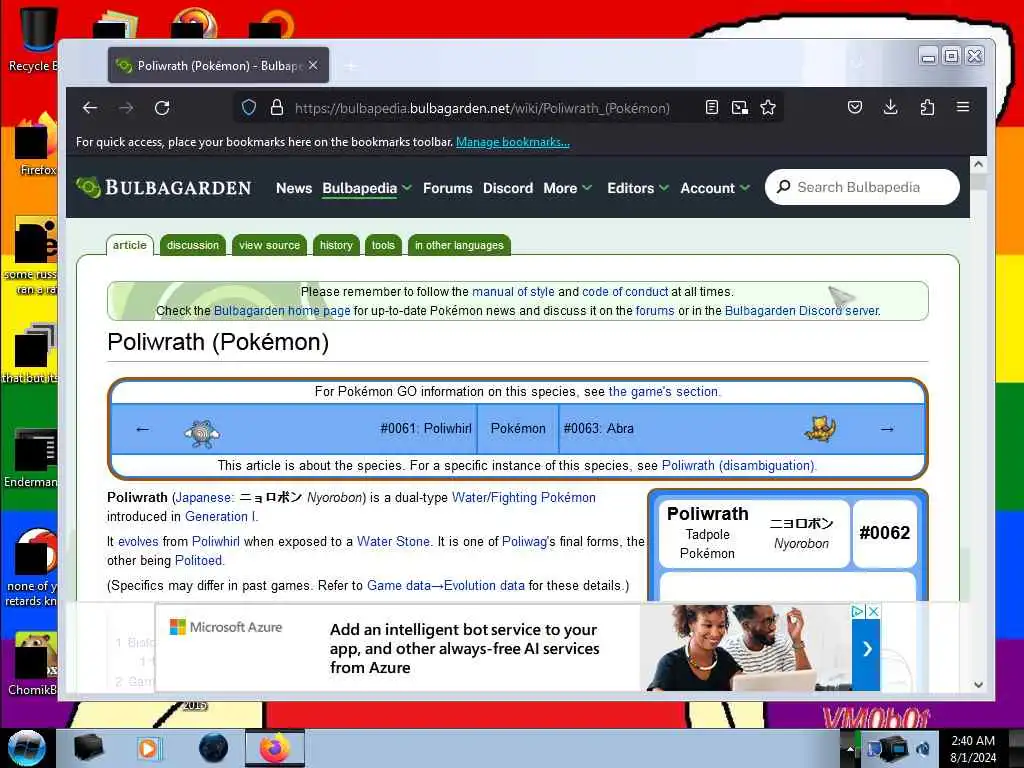
Task: Click the Bulbagarden logo
Action: pyautogui.click(x=163, y=188)
